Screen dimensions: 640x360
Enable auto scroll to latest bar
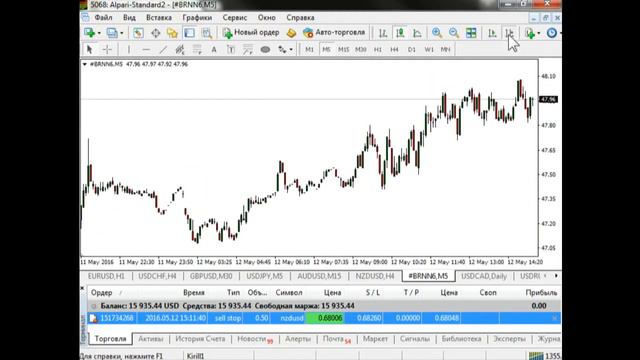[492, 33]
